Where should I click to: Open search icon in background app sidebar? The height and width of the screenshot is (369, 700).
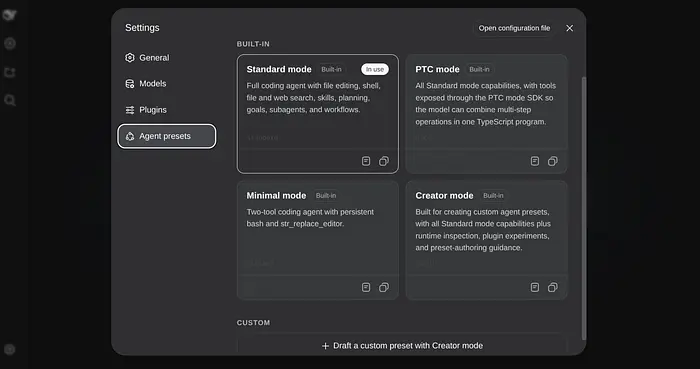pyautogui.click(x=10, y=100)
